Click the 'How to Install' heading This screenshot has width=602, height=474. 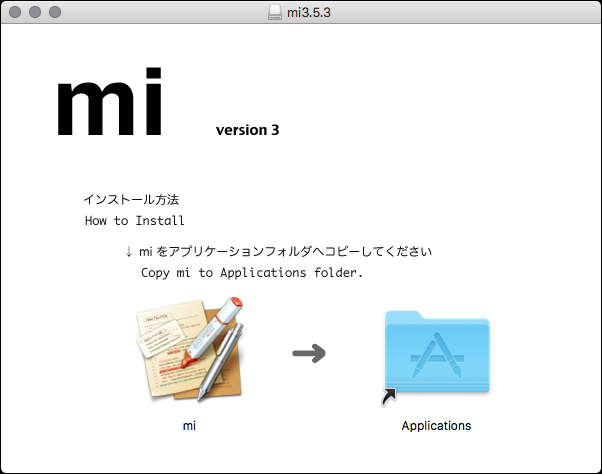click(134, 221)
